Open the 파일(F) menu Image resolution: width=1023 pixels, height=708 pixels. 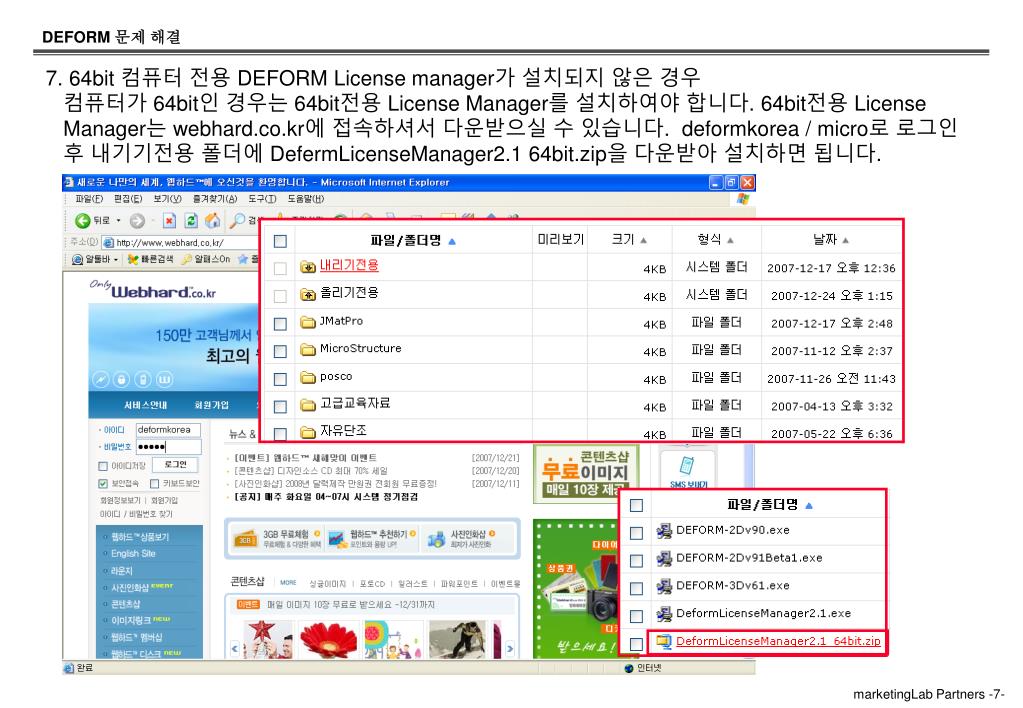click(x=89, y=199)
